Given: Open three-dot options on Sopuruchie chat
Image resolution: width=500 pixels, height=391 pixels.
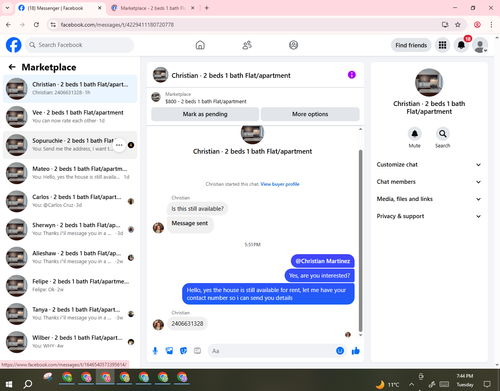Looking at the screenshot, I should [119, 145].
